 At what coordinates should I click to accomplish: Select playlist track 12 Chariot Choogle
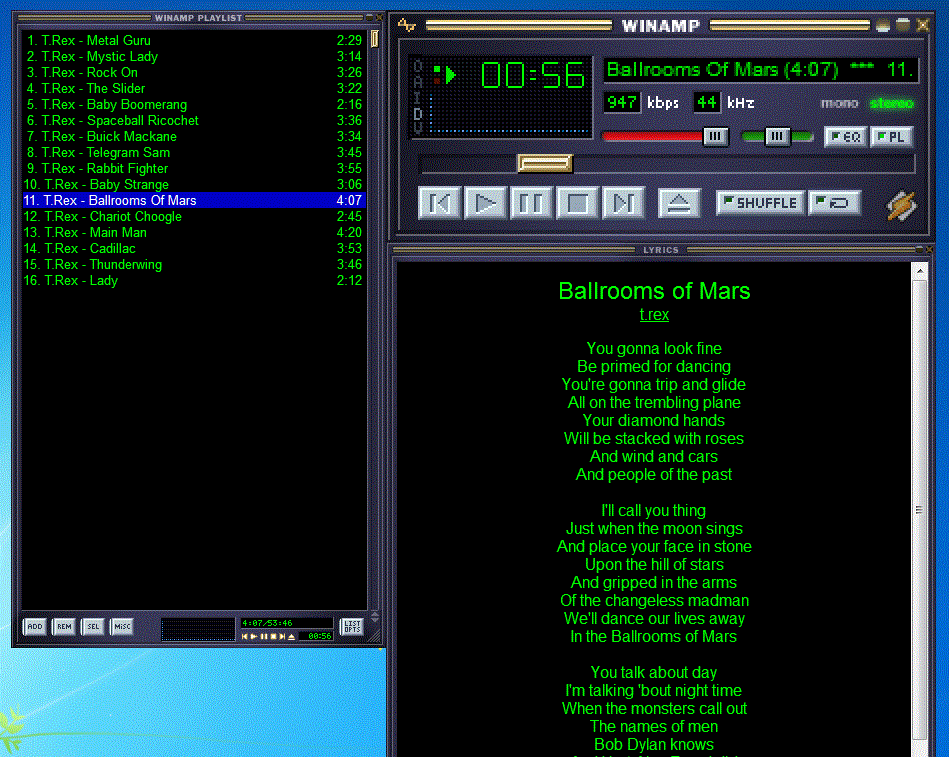(194, 217)
